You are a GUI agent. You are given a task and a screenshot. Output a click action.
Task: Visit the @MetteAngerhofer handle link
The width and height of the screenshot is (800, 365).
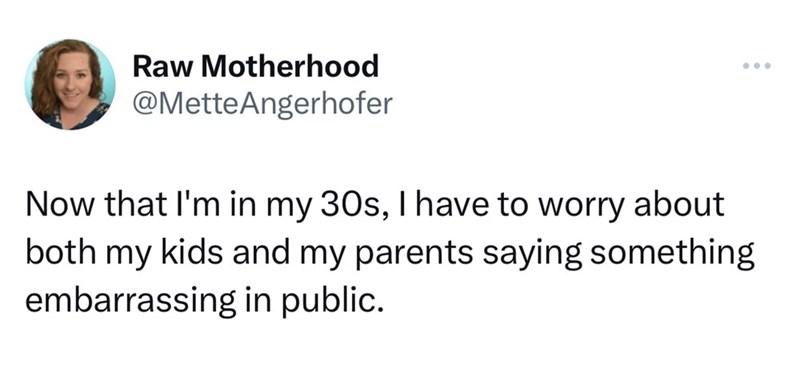point(263,104)
